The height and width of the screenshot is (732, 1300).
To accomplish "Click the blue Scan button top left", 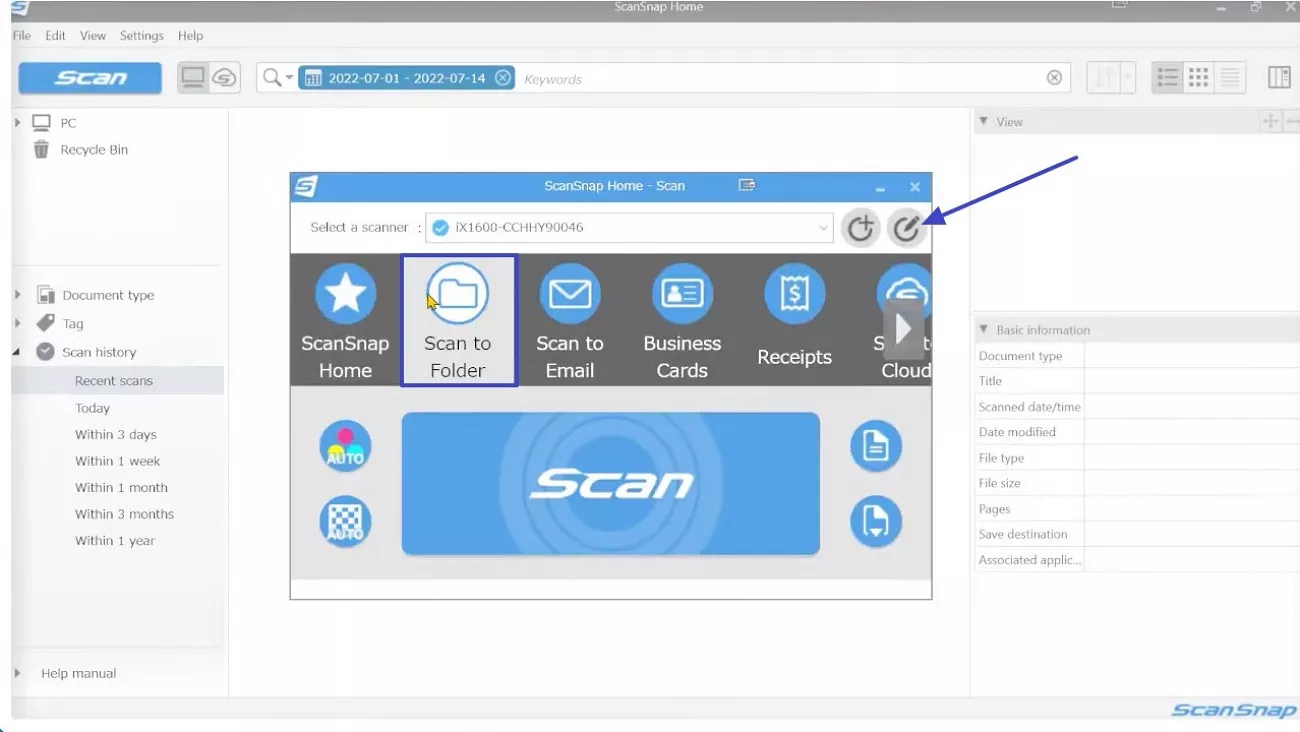I will [89, 77].
